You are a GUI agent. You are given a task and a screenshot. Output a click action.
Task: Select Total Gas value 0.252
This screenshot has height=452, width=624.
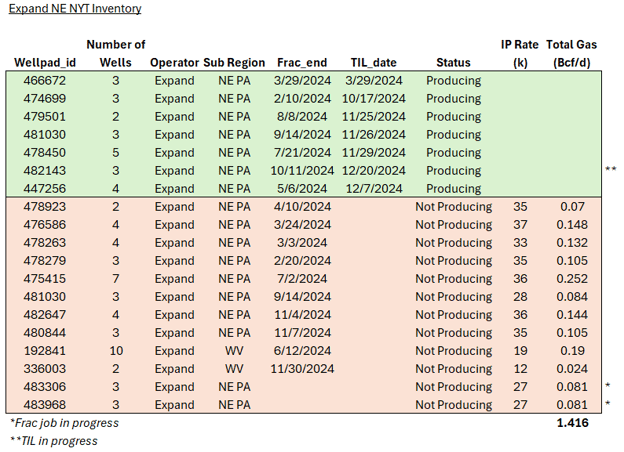572,279
